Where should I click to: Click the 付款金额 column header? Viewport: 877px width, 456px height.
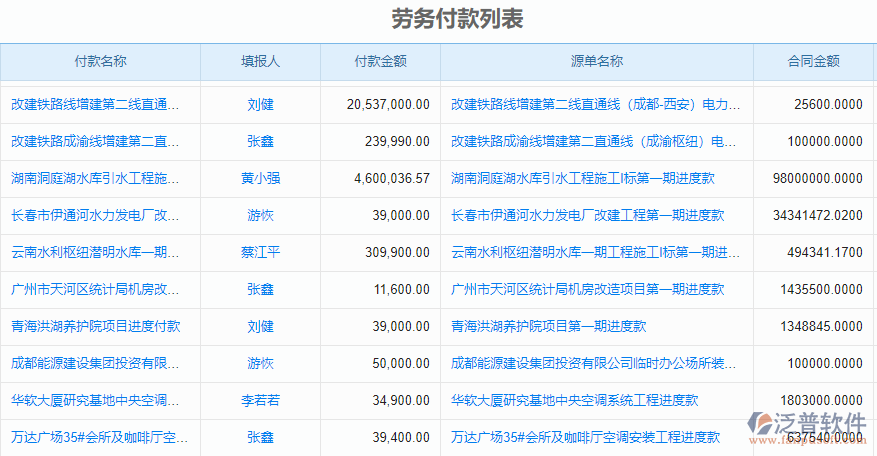(x=380, y=61)
